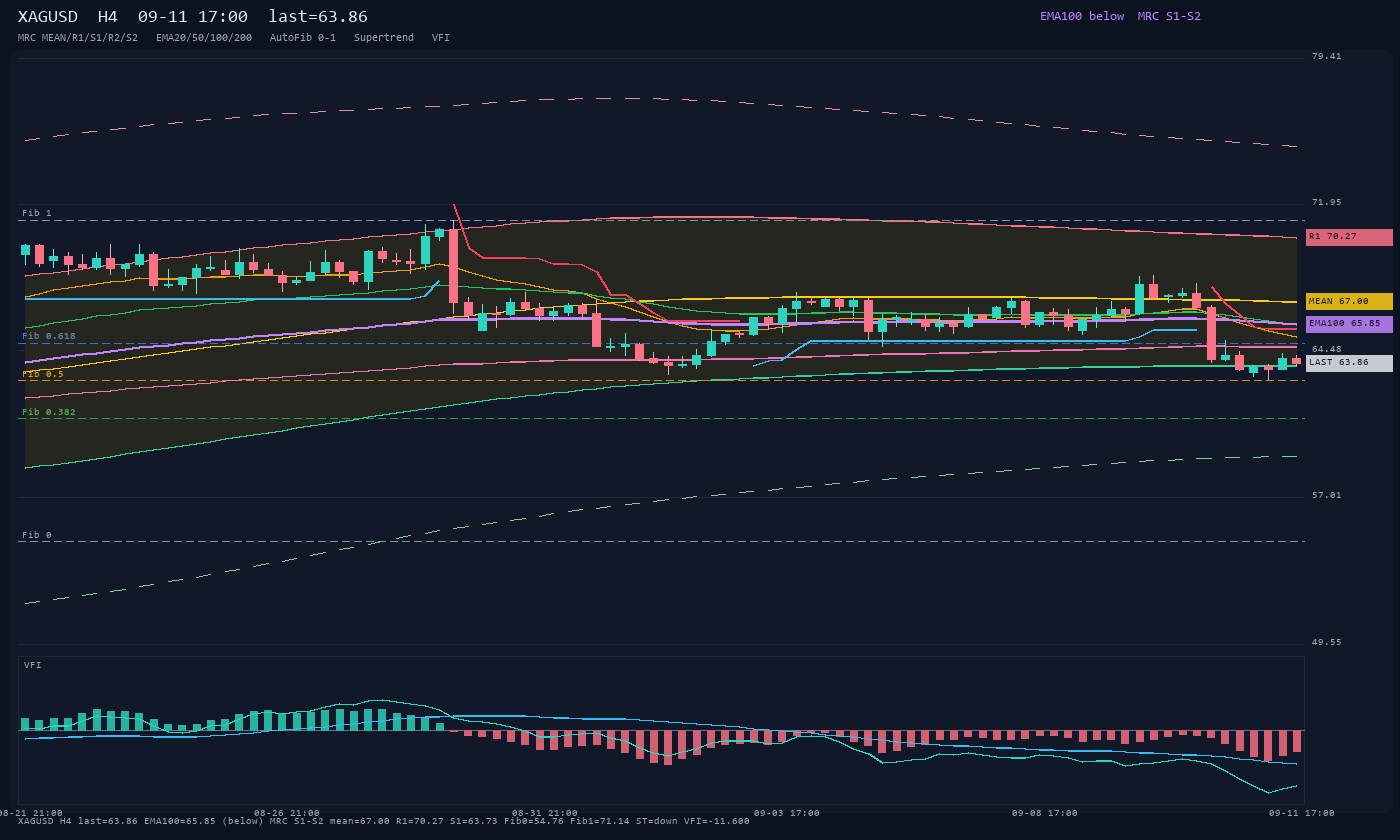Select the "Supertrend" indicator legend entry

coord(384,38)
